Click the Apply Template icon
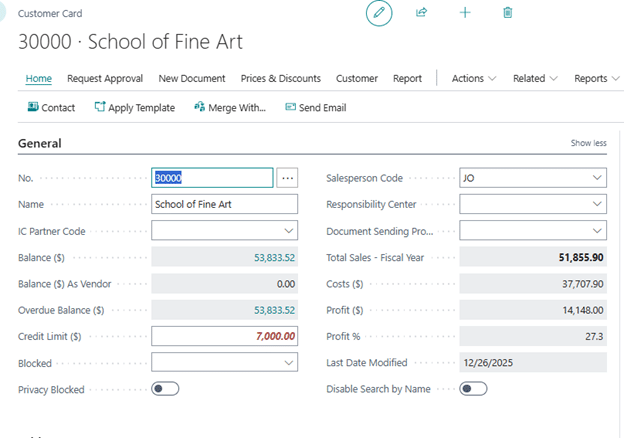Viewport: 624px width, 438px height. point(100,107)
